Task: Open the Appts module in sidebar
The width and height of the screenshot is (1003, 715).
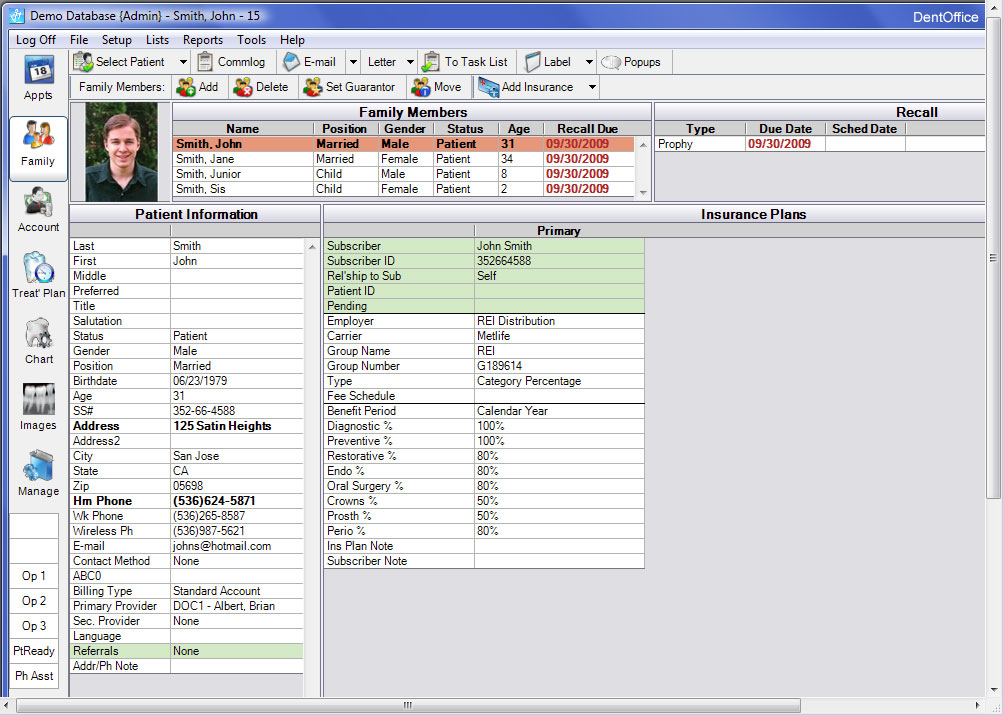Action: (38, 79)
